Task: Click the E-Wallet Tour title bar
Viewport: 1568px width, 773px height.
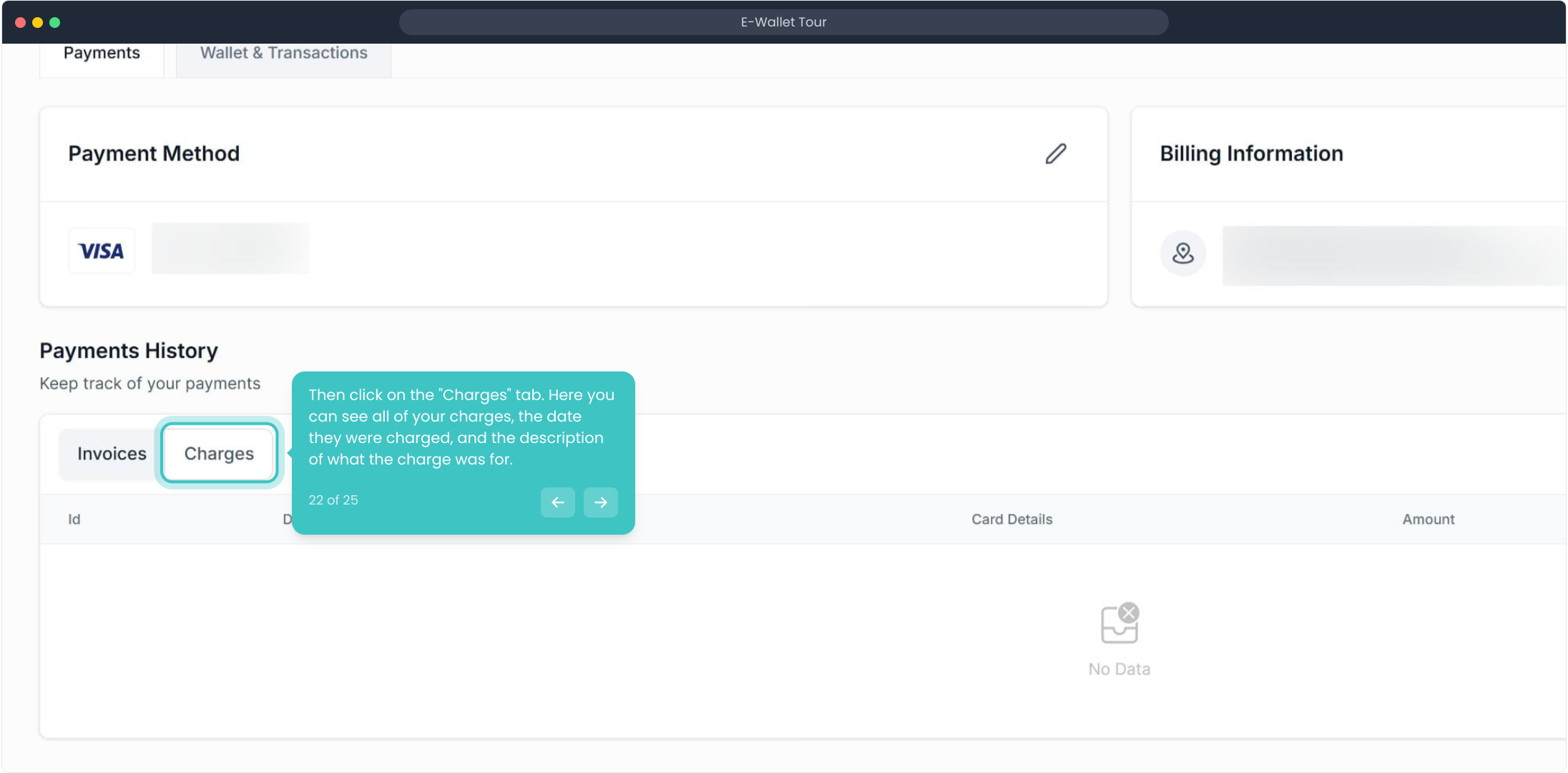Action: 784,22
